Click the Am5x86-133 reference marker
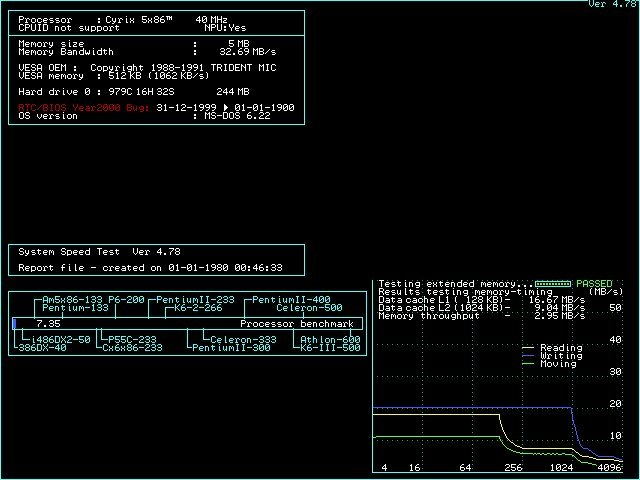 pyautogui.click(x=76, y=300)
